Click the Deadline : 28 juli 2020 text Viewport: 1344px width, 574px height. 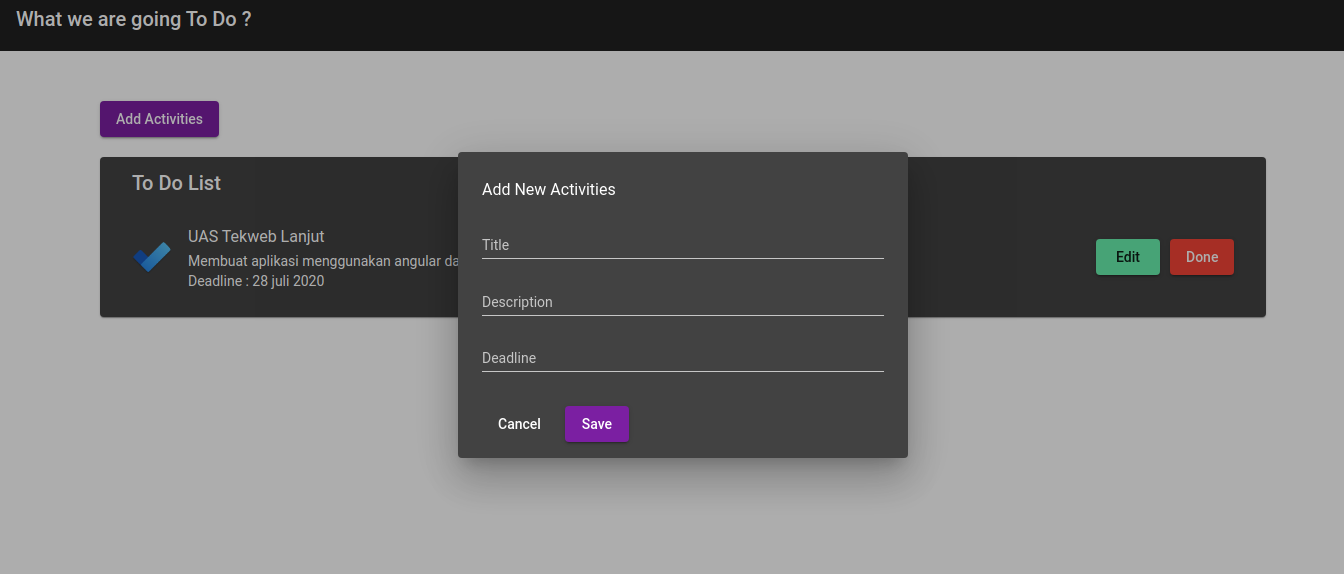[x=256, y=281]
